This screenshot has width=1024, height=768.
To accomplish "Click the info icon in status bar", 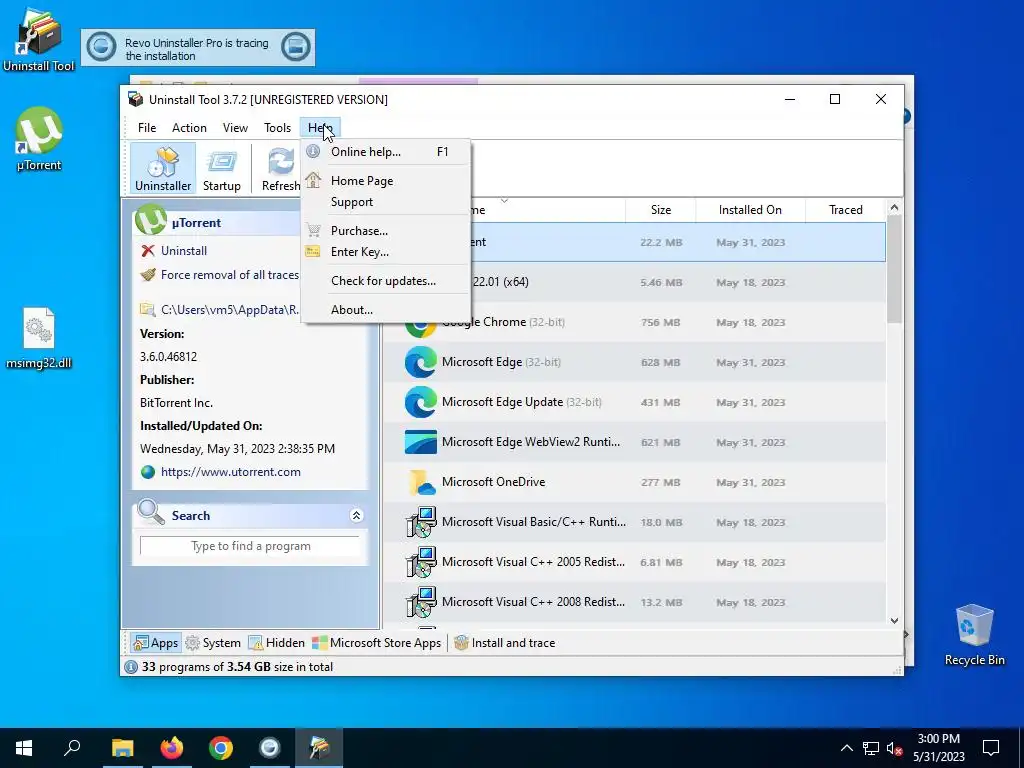I will coord(131,667).
